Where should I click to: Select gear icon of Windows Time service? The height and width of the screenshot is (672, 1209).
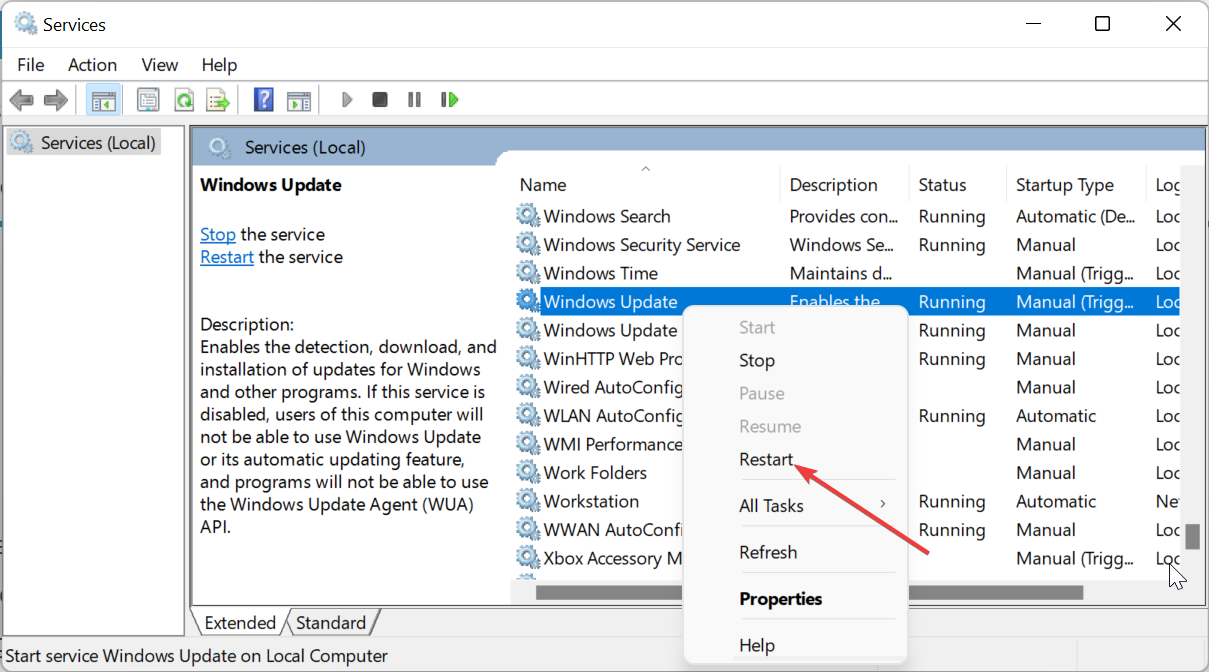(528, 273)
